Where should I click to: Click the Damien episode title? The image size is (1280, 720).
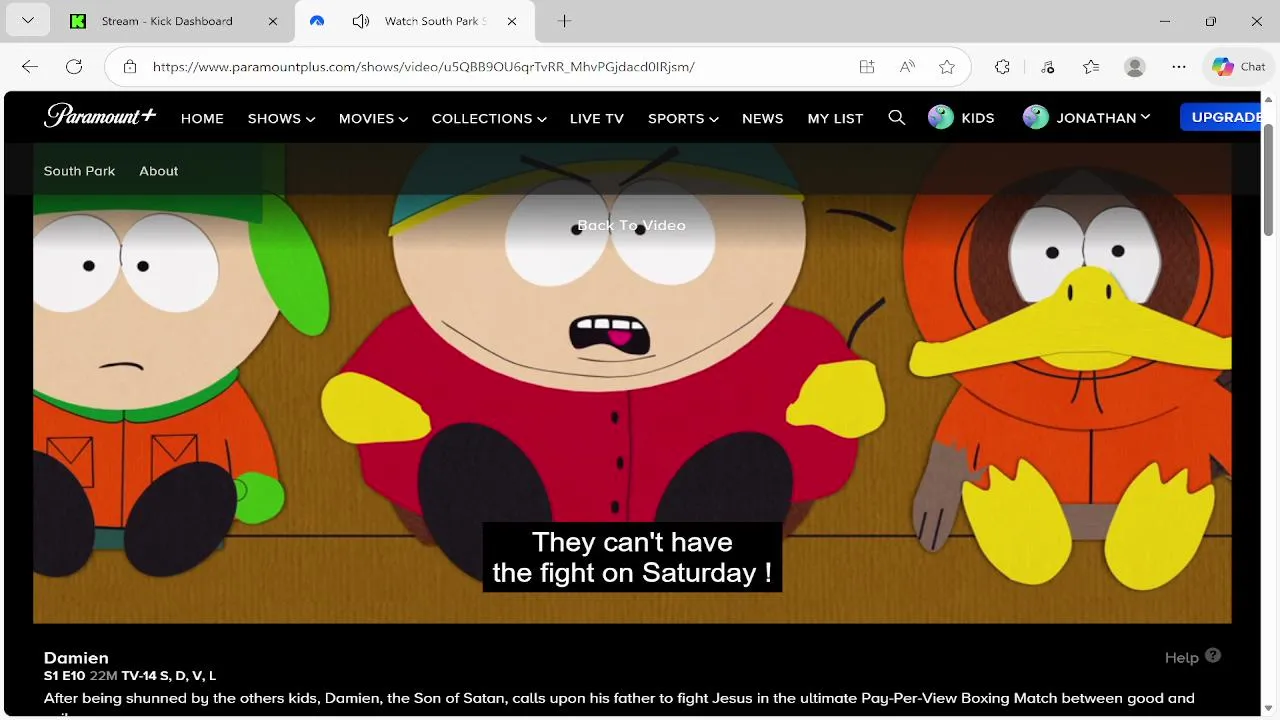pyautogui.click(x=76, y=658)
